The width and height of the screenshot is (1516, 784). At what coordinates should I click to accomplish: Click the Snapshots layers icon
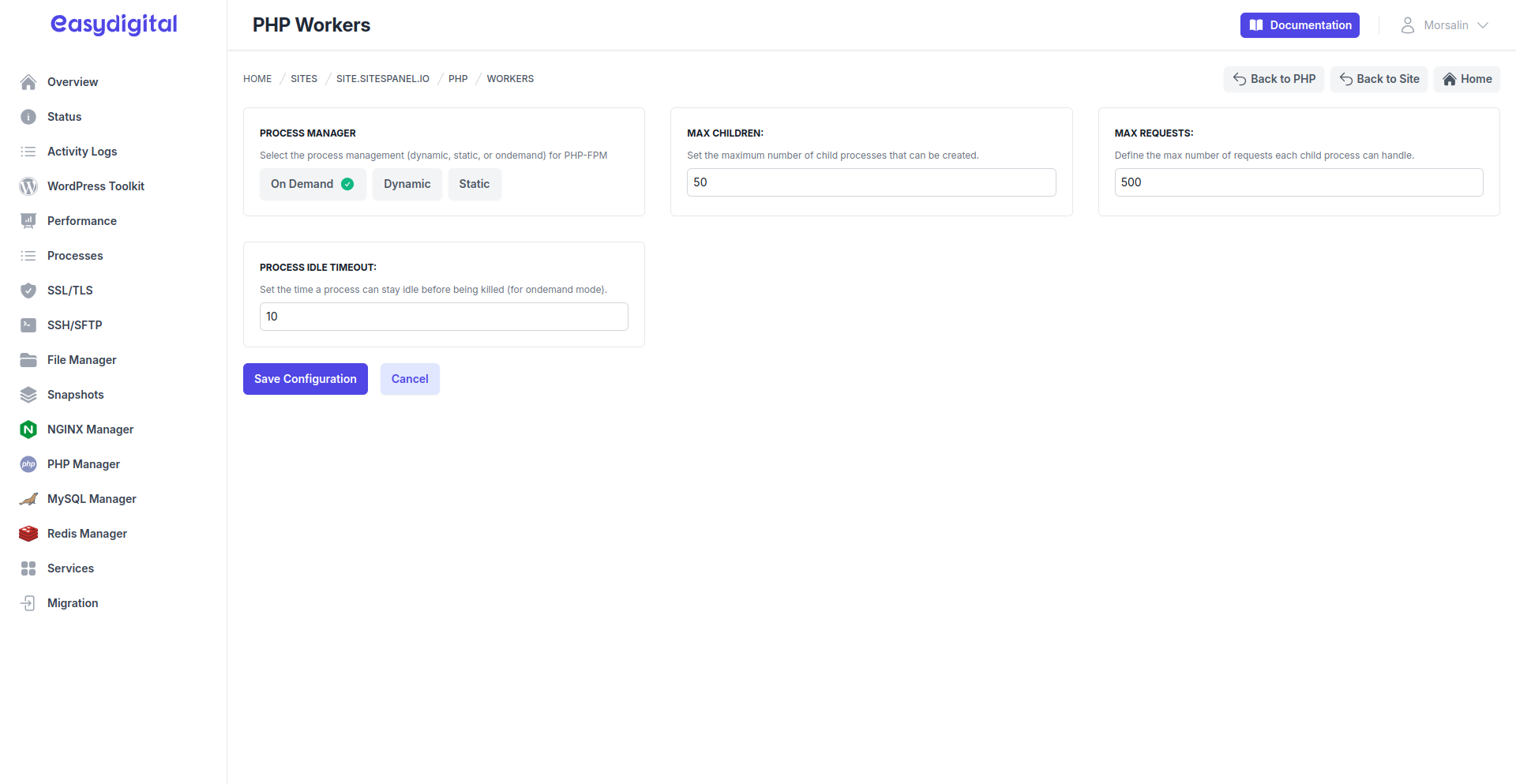[x=28, y=394]
